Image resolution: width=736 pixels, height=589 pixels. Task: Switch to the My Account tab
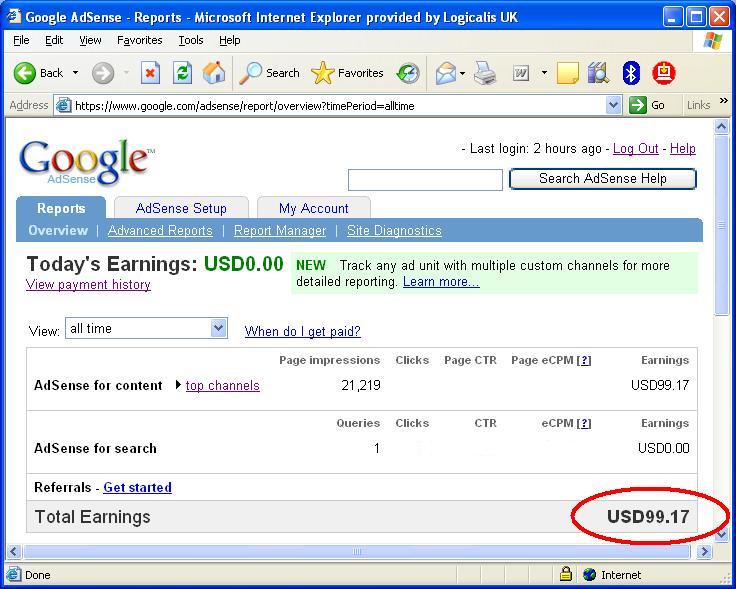[314, 208]
